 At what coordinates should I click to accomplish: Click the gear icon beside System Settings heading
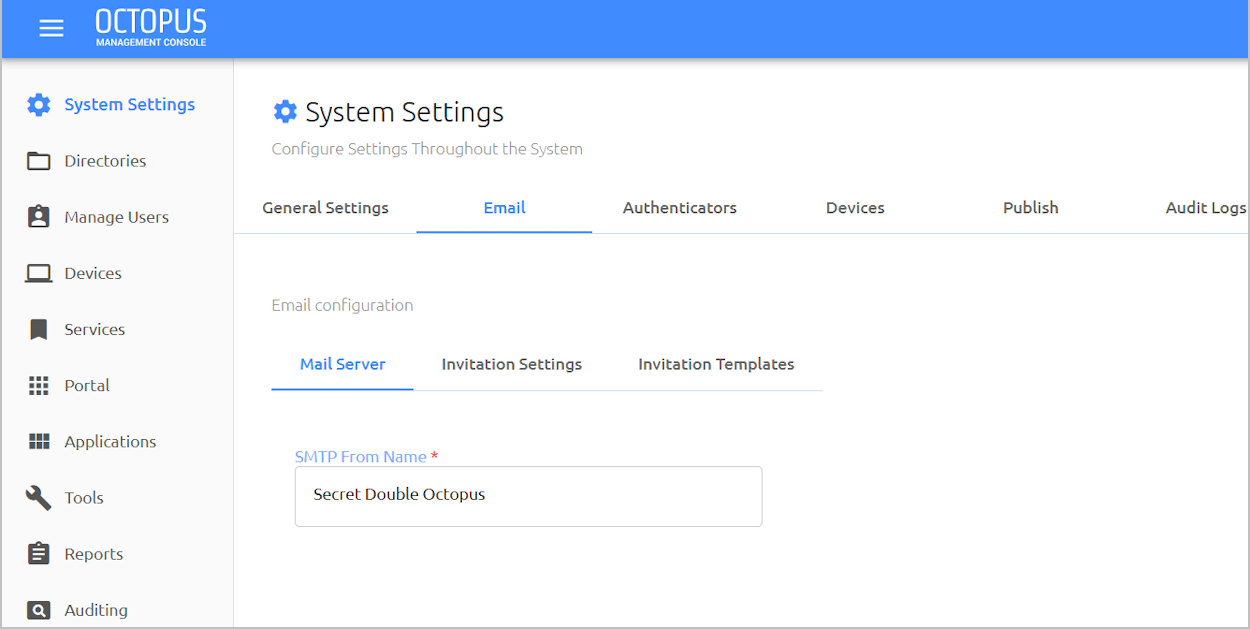coord(285,112)
